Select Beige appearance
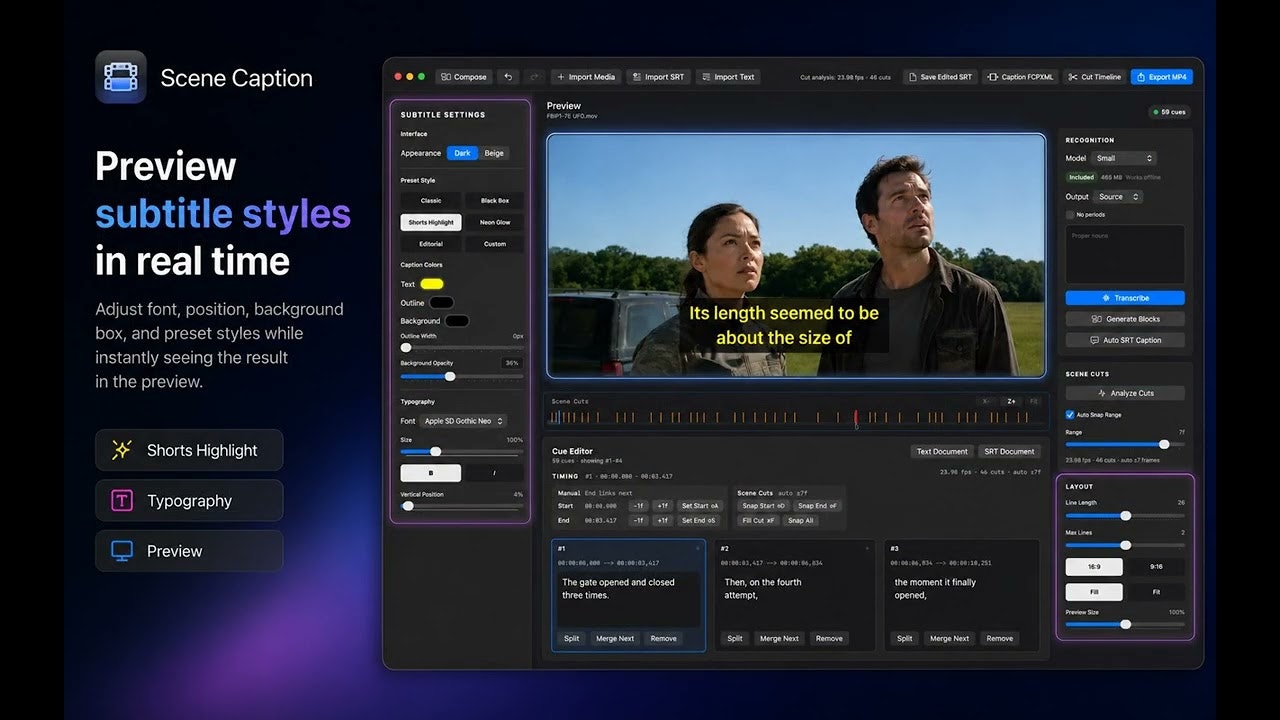The width and height of the screenshot is (1280, 720). (x=494, y=153)
